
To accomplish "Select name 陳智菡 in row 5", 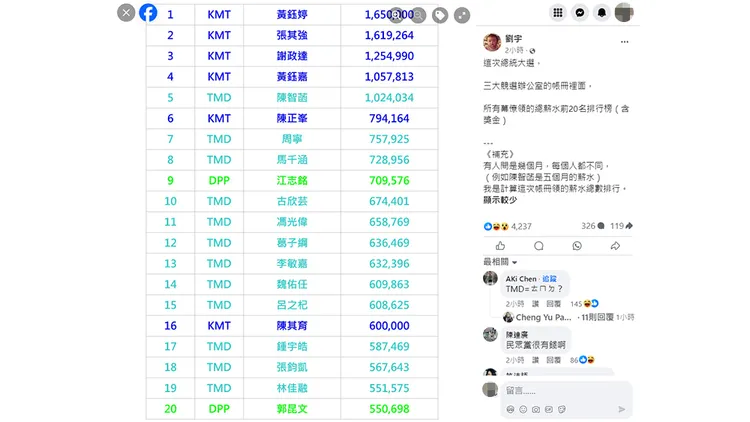I will [292, 98].
